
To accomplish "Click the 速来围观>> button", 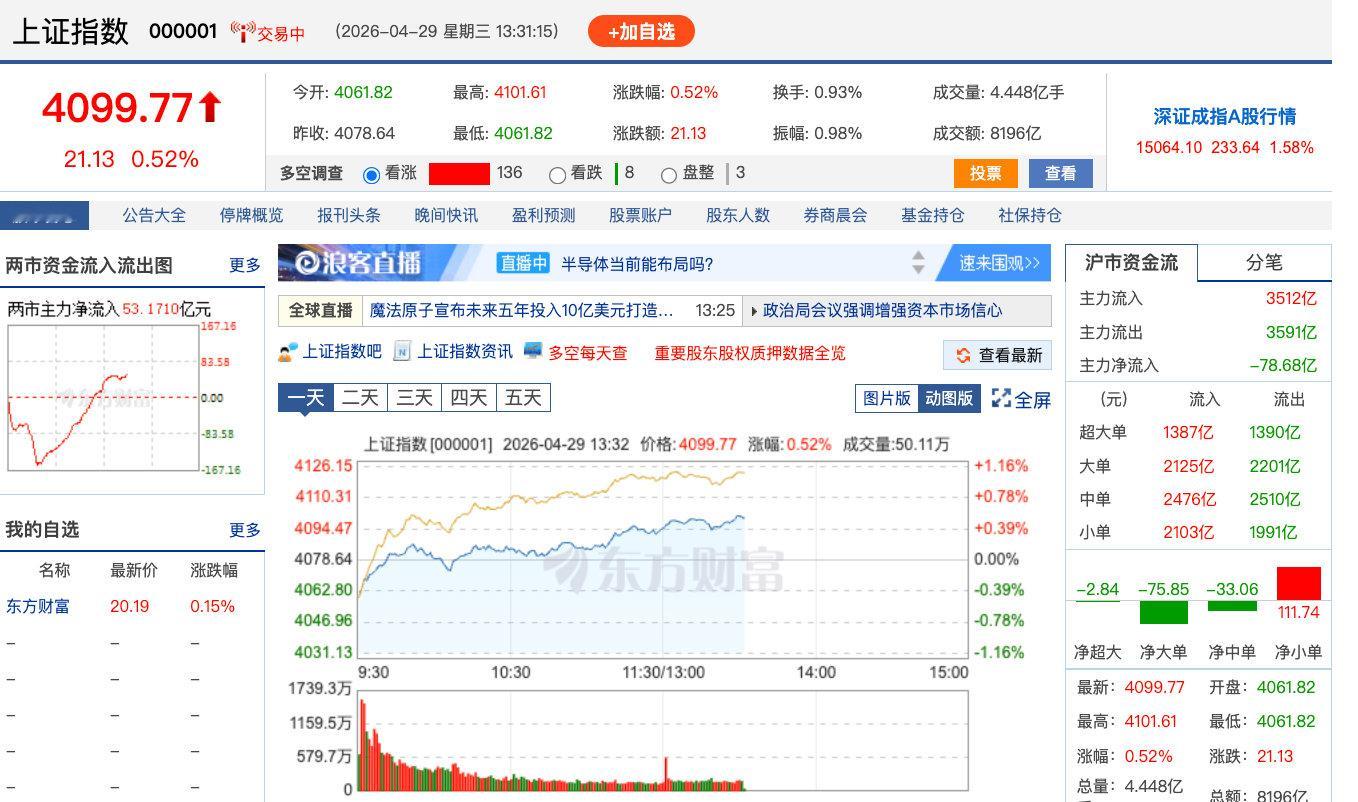I will (x=998, y=263).
